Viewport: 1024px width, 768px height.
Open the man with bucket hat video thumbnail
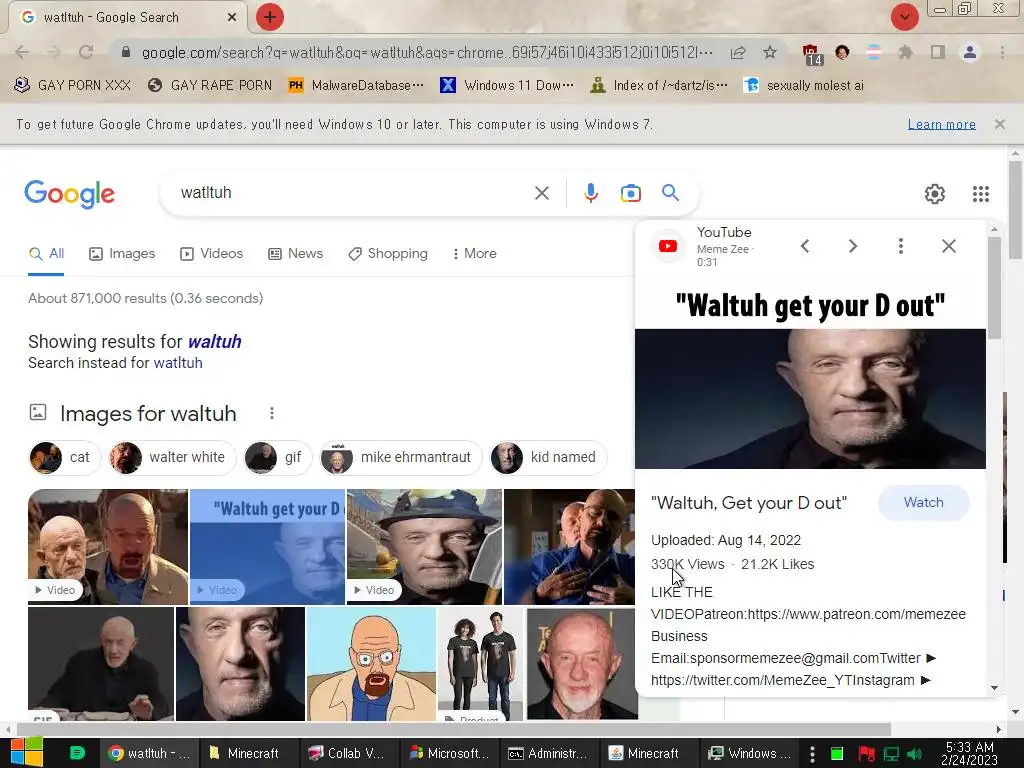pyautogui.click(x=424, y=547)
